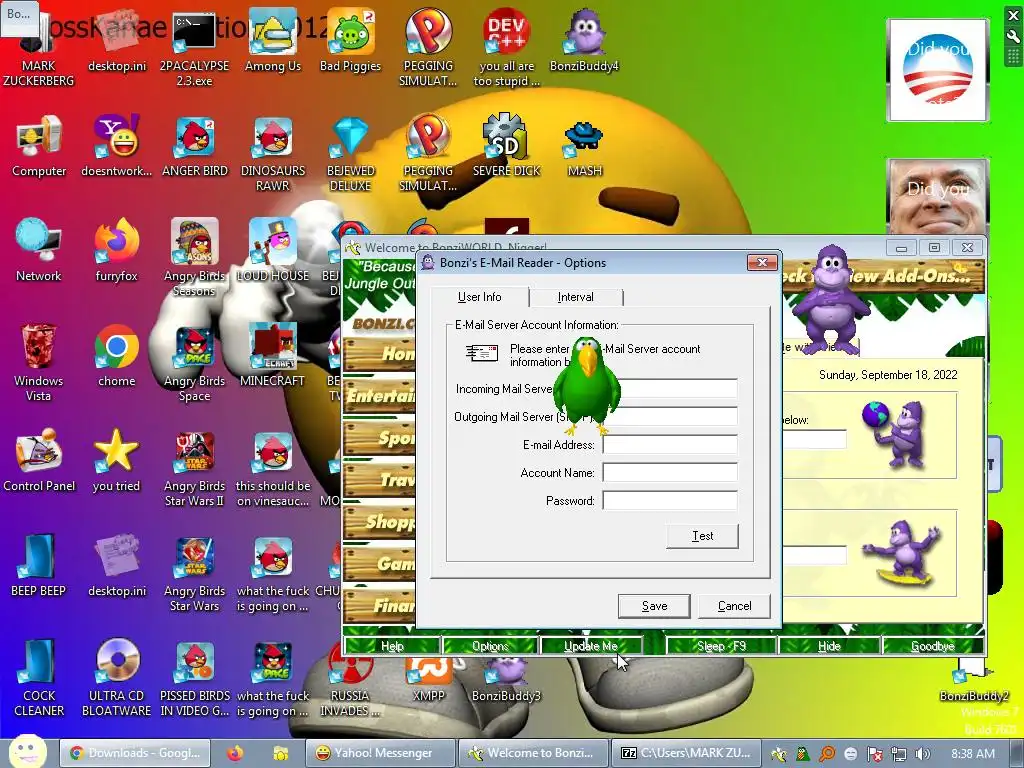Image resolution: width=1024 pixels, height=768 pixels.
Task: Click the wrench icon on gadget sidebar
Action: [x=1014, y=38]
